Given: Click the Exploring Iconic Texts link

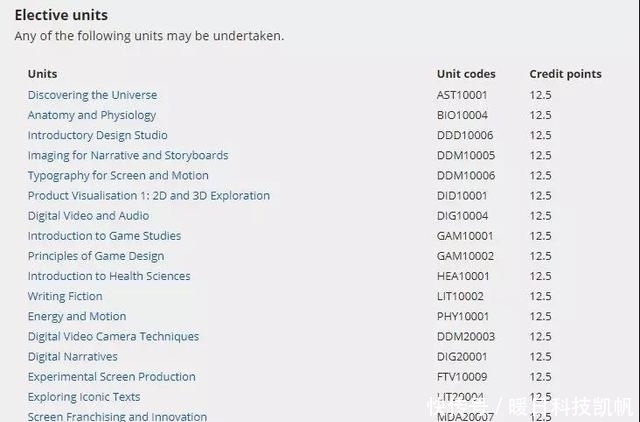Looking at the screenshot, I should tap(84, 397).
